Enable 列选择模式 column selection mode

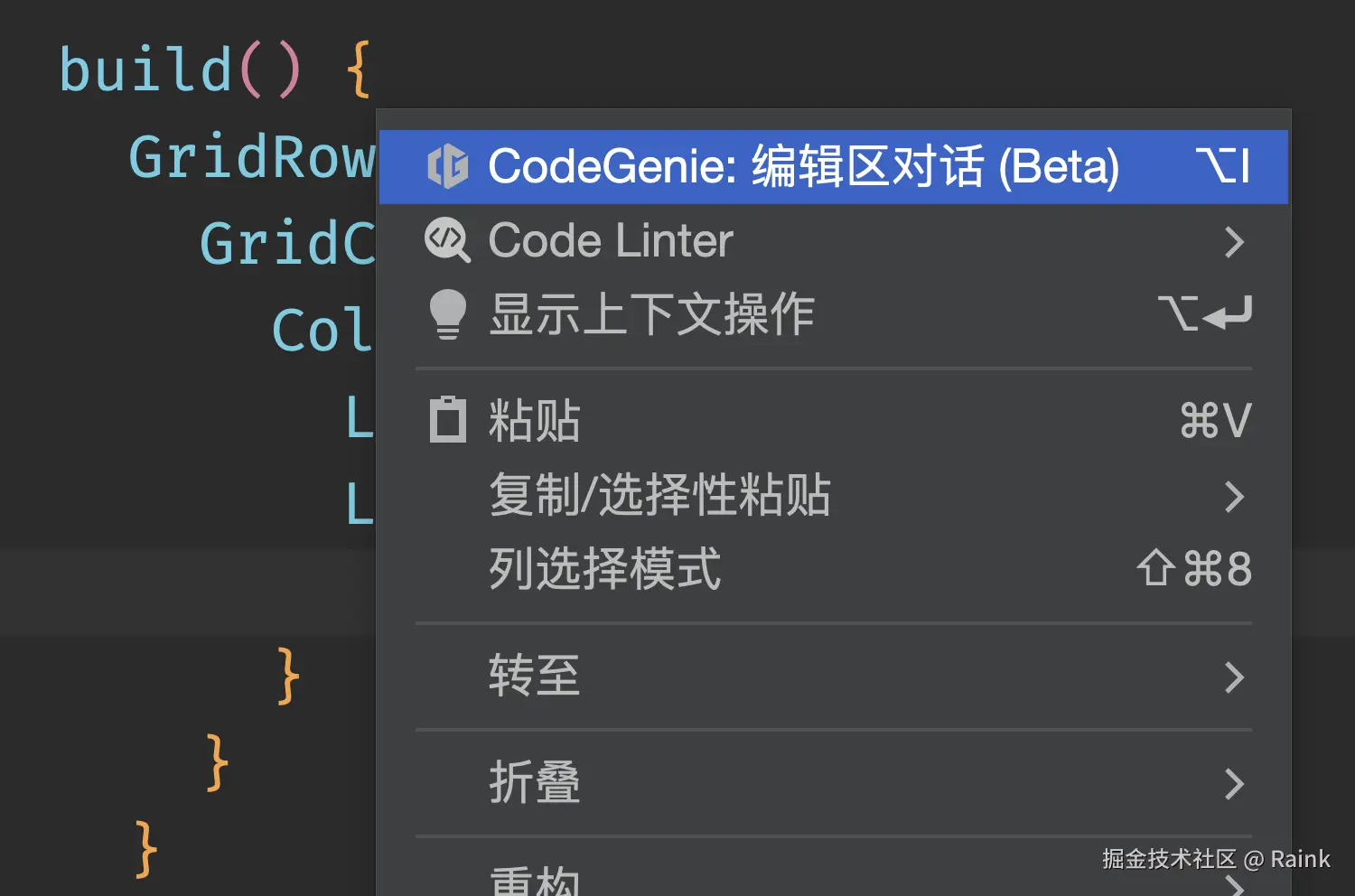click(x=604, y=569)
